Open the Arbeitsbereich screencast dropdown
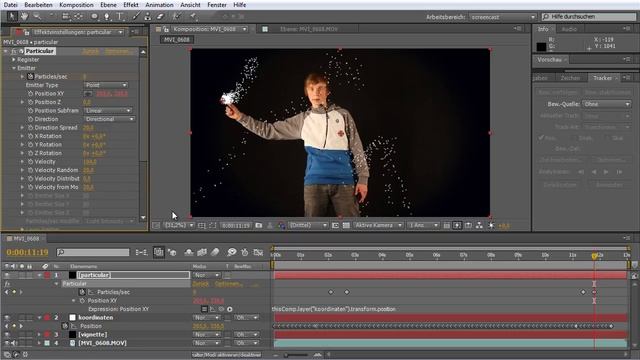Viewport: 640px width, 360px height. [x=502, y=17]
